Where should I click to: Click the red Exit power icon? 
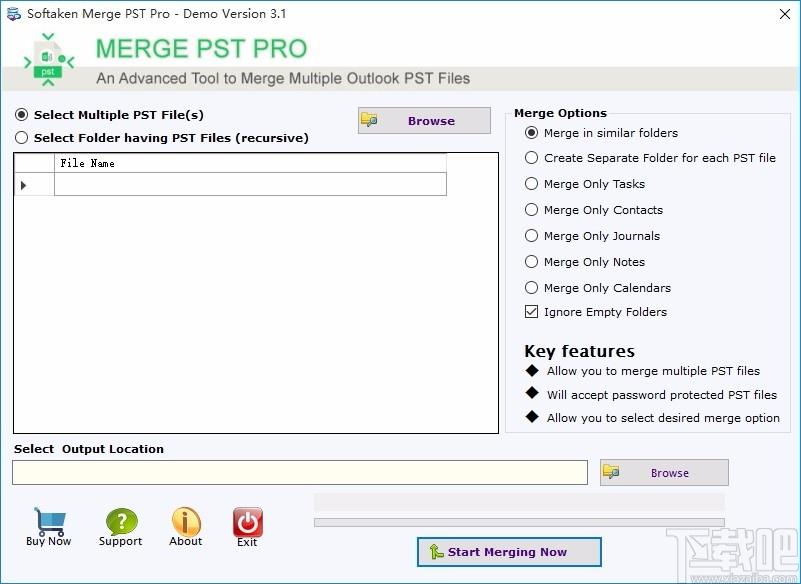[x=248, y=522]
